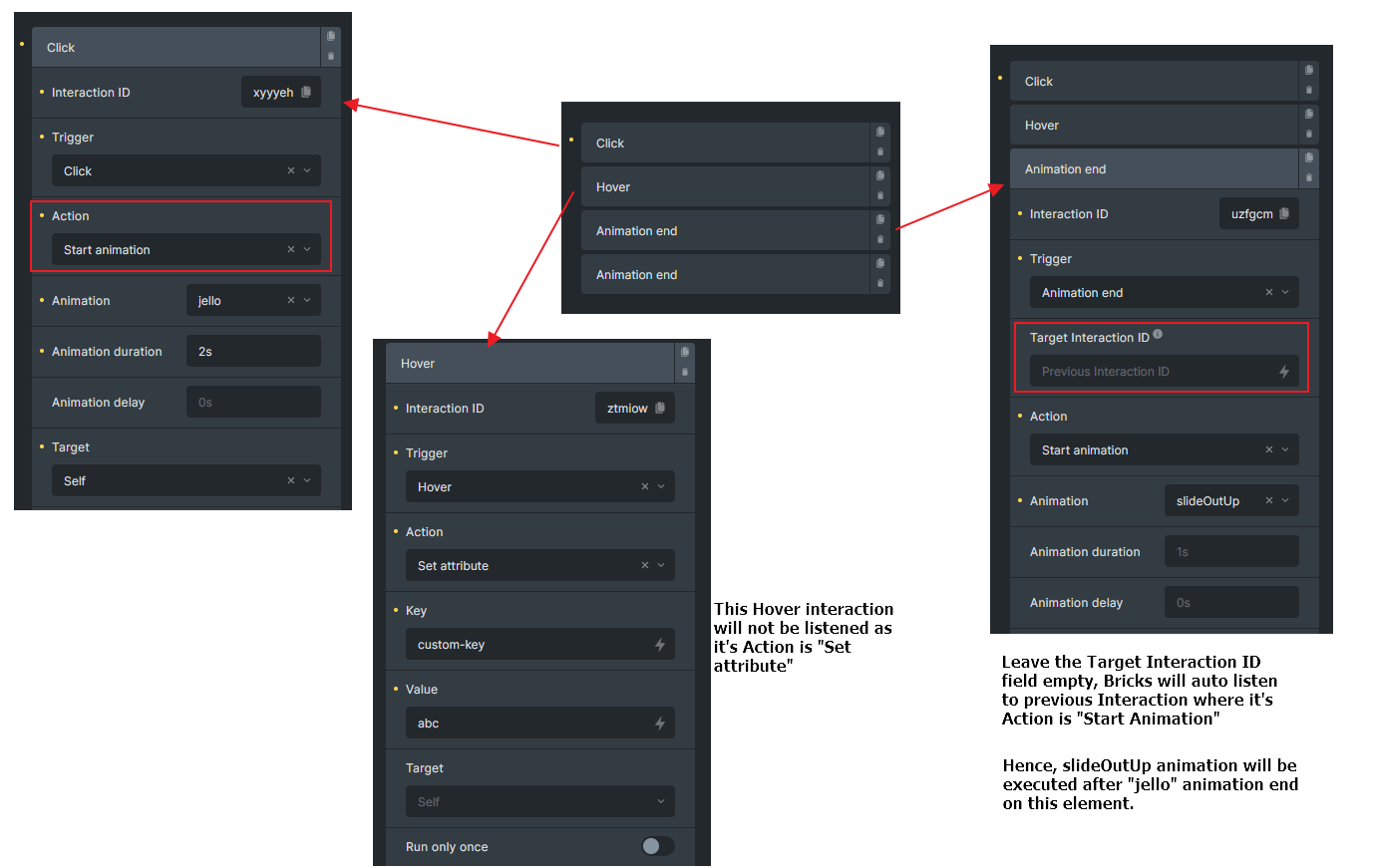Click dynamic data icon in abc Value field
Viewport: 1373px width, 868px height.
(659, 723)
